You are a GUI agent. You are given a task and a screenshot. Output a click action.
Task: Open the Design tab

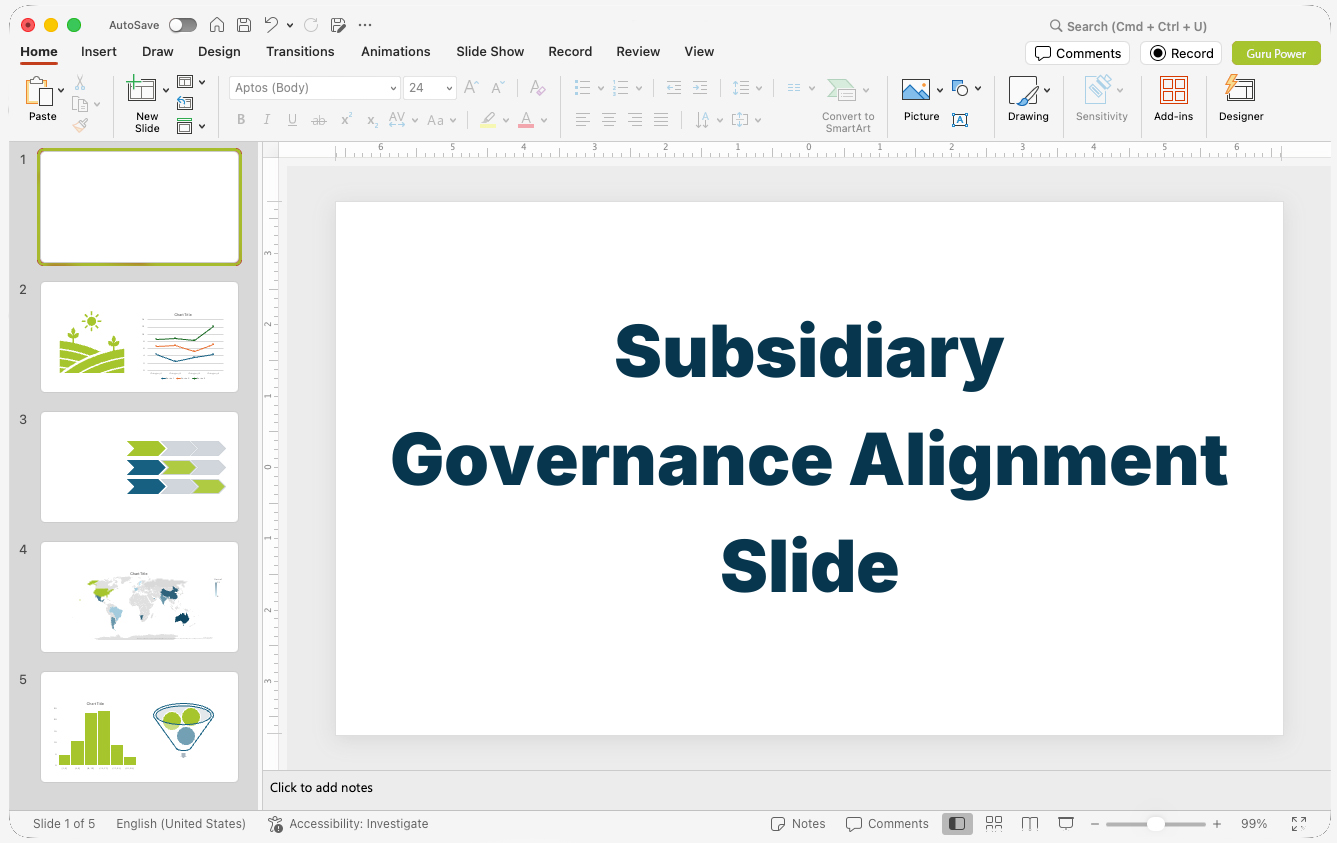tap(219, 52)
